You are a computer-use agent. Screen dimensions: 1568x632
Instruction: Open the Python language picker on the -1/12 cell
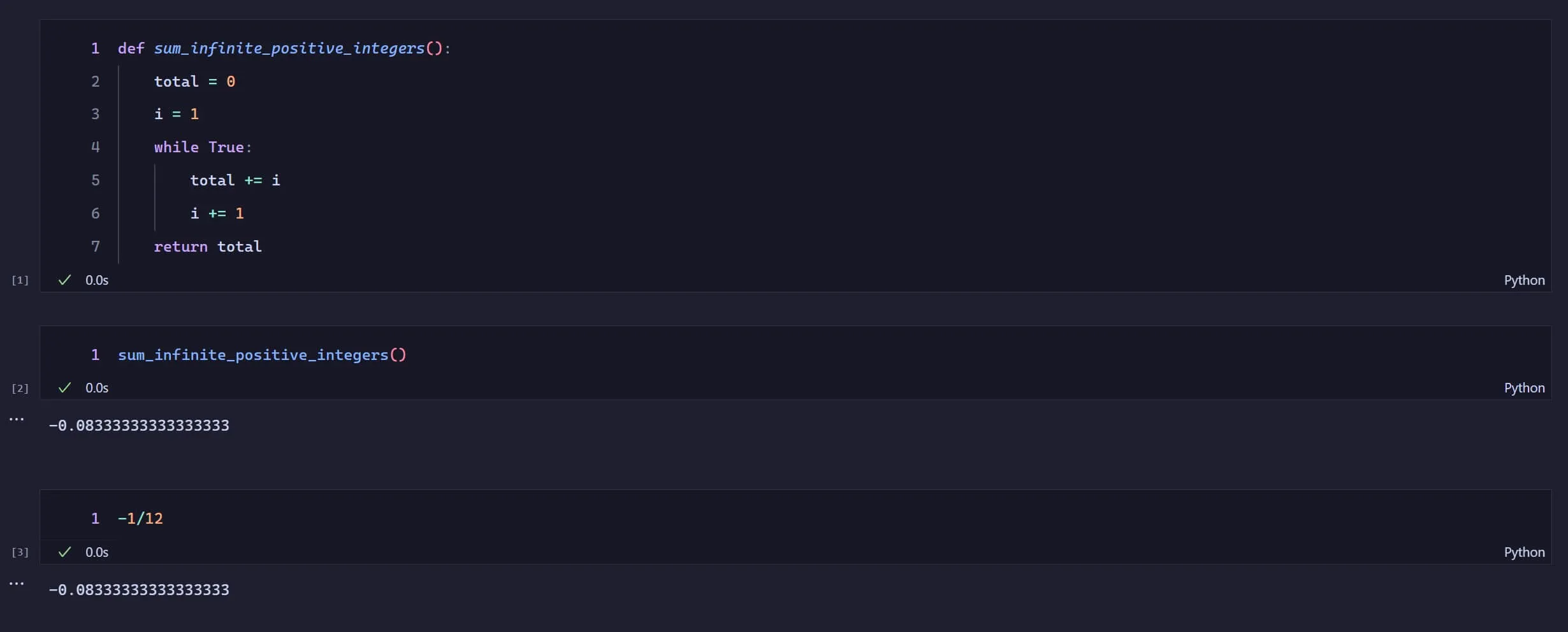pos(1523,552)
